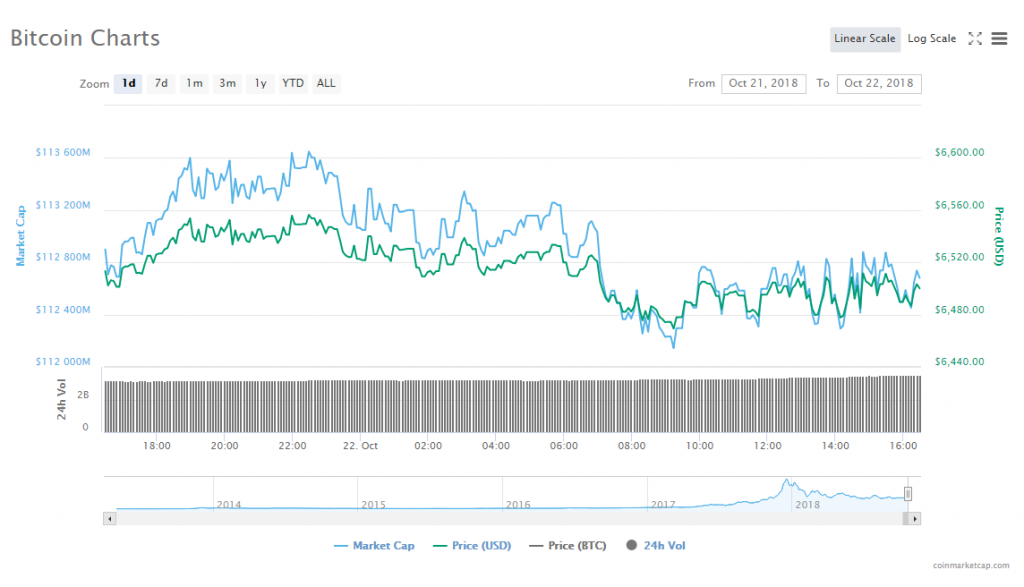The image size is (1024, 587).
Task: Set zoom to 3m
Action: (x=227, y=84)
